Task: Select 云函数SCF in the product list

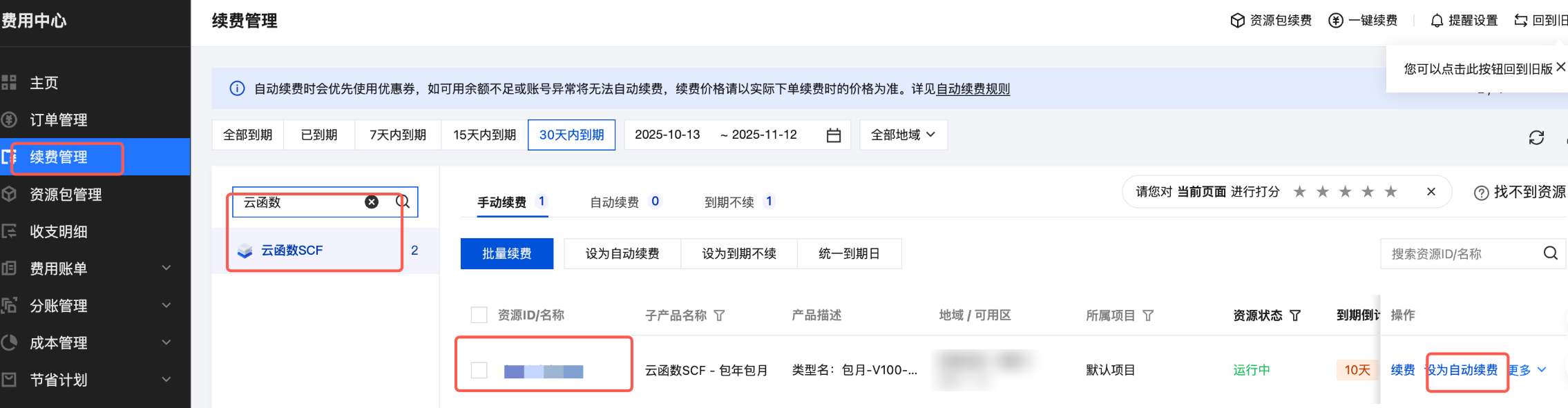Action: coord(325,251)
